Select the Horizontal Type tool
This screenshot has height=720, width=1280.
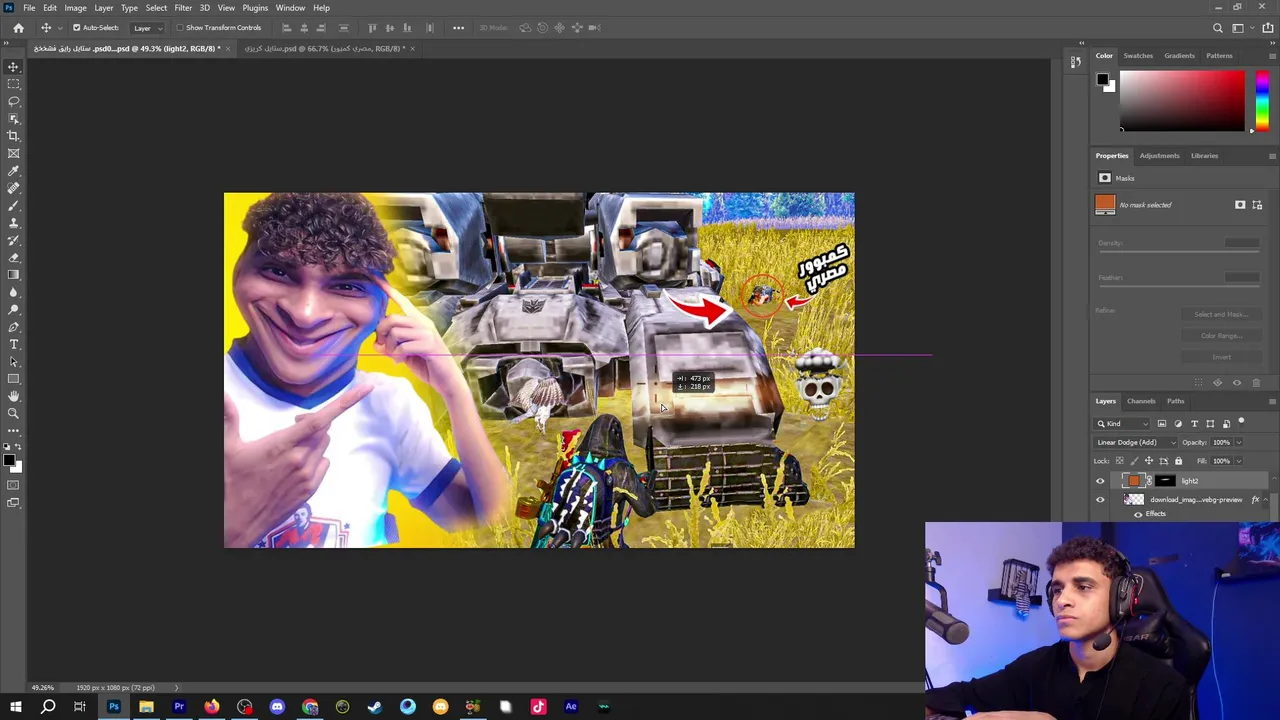(13, 344)
